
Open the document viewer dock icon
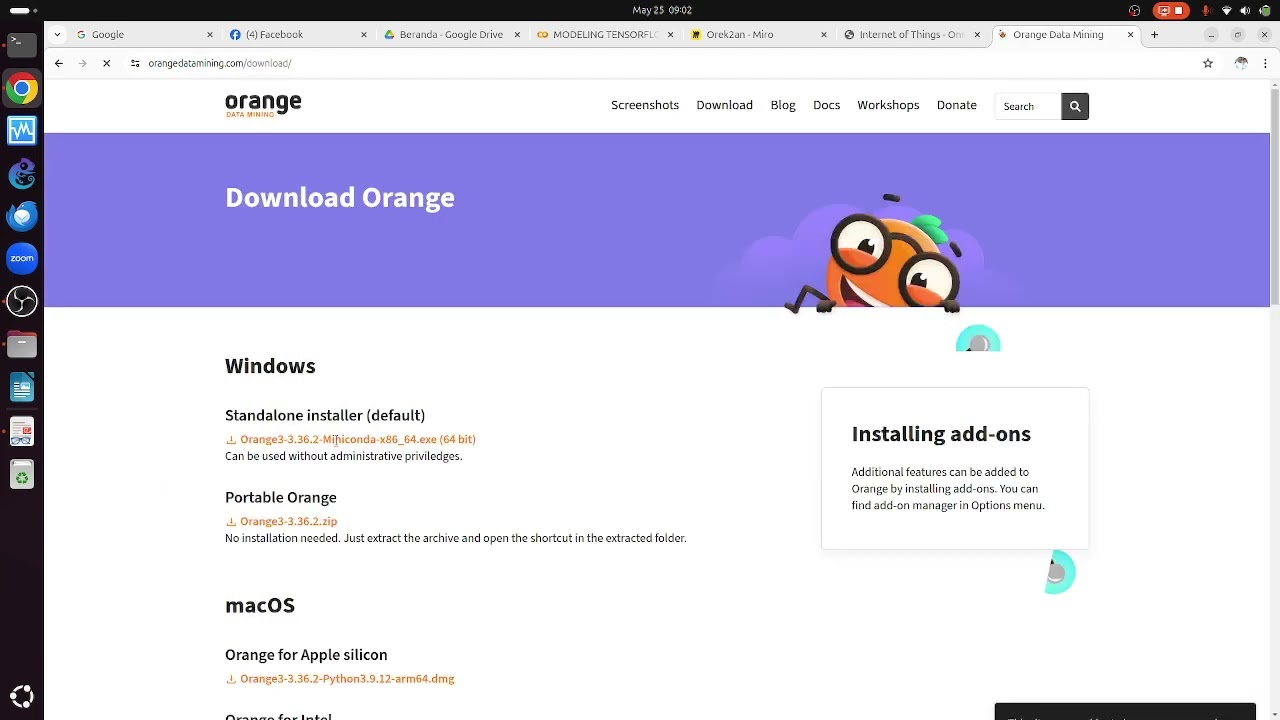click(x=21, y=432)
